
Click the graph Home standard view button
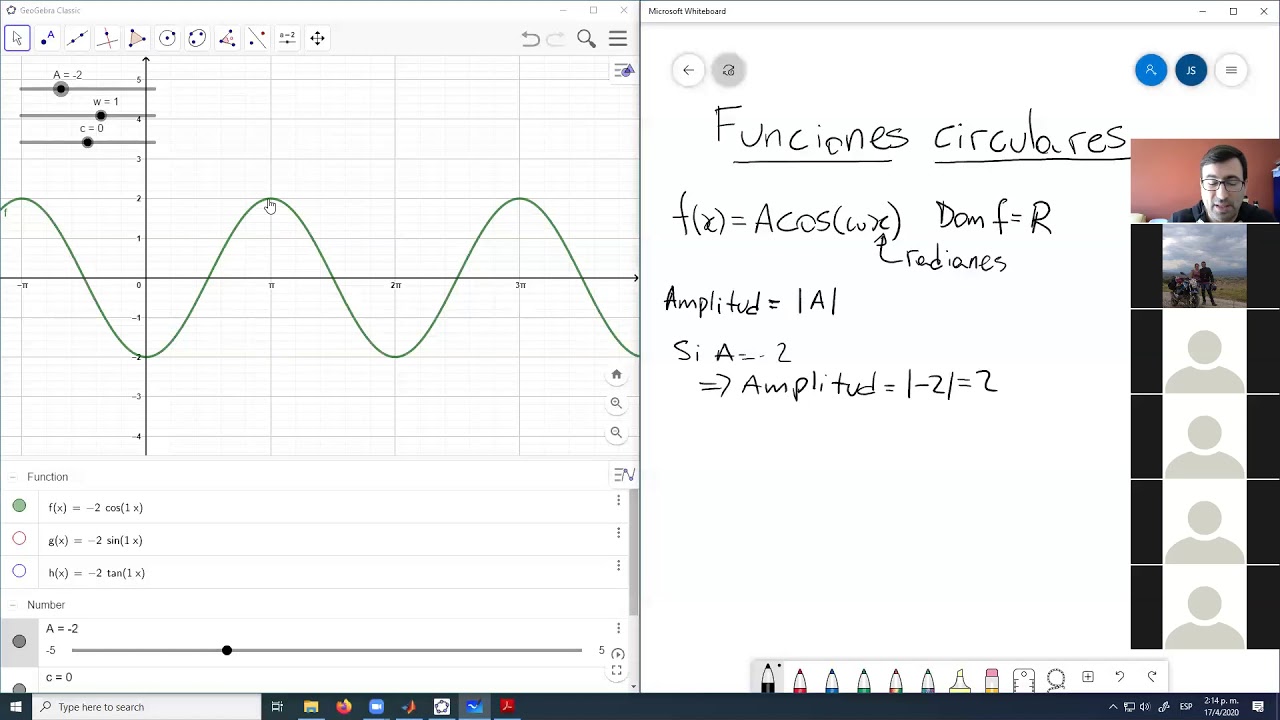pos(616,374)
